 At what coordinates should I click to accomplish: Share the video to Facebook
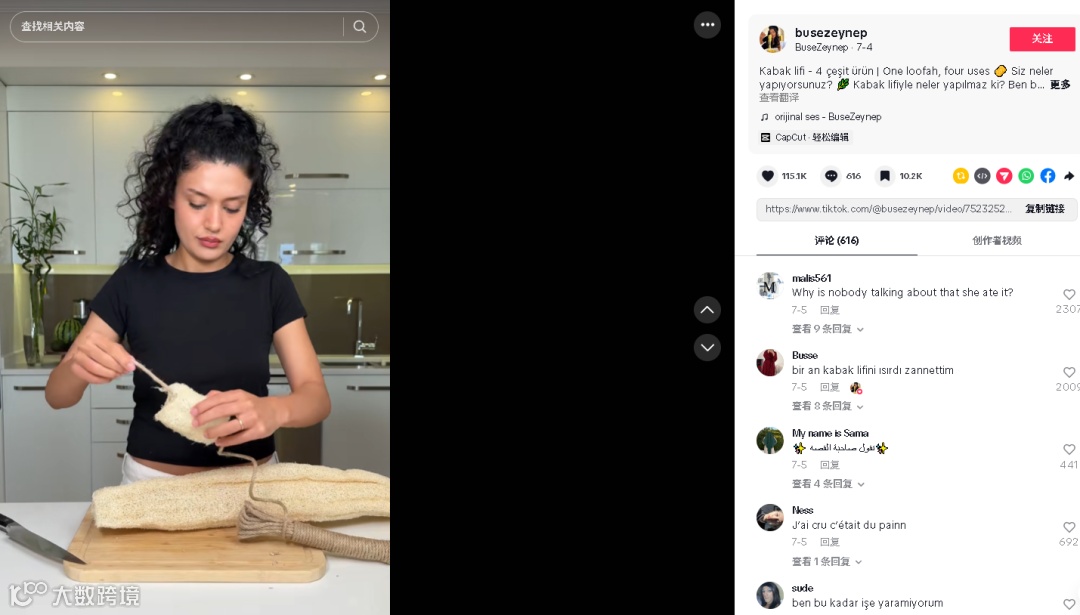1048,176
